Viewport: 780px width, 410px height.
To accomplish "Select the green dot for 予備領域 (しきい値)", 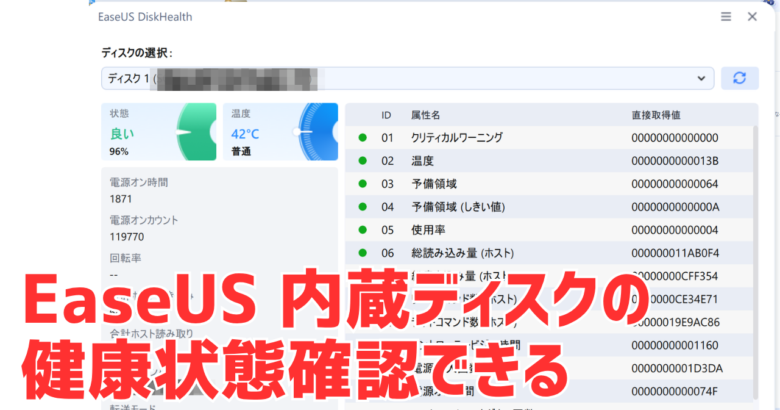I will coord(363,206).
